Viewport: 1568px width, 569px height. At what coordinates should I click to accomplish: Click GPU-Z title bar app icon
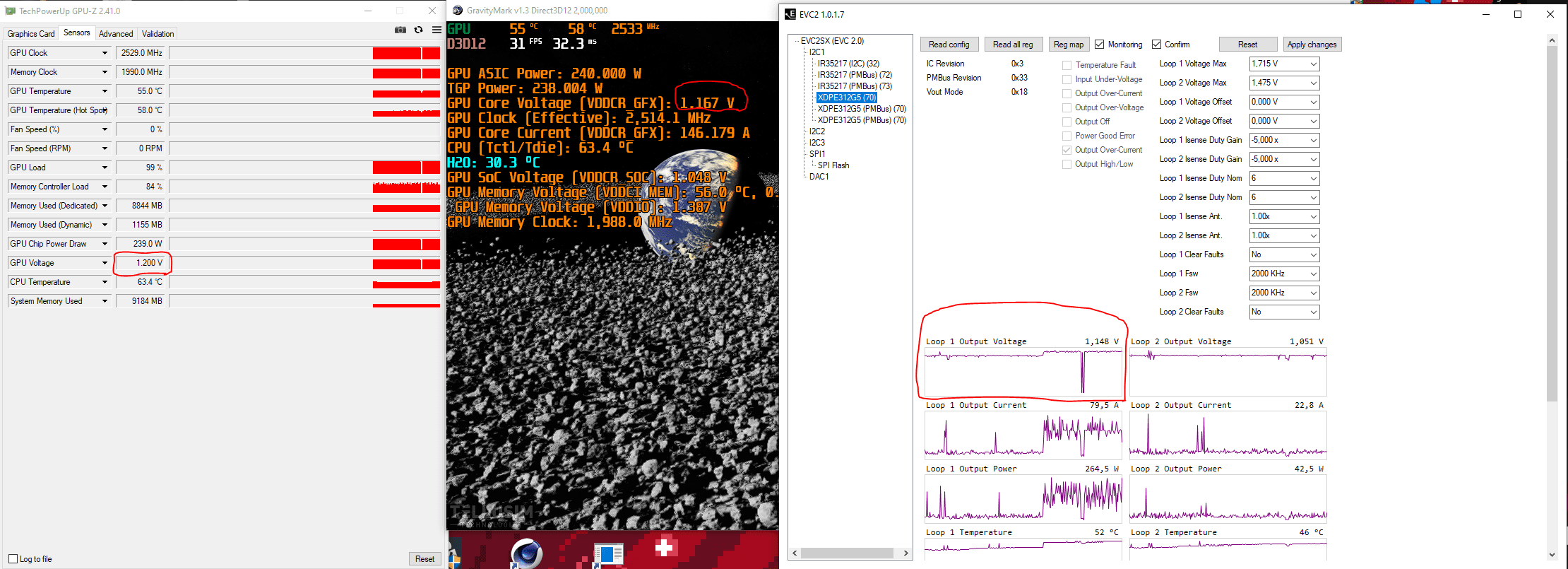coord(10,11)
